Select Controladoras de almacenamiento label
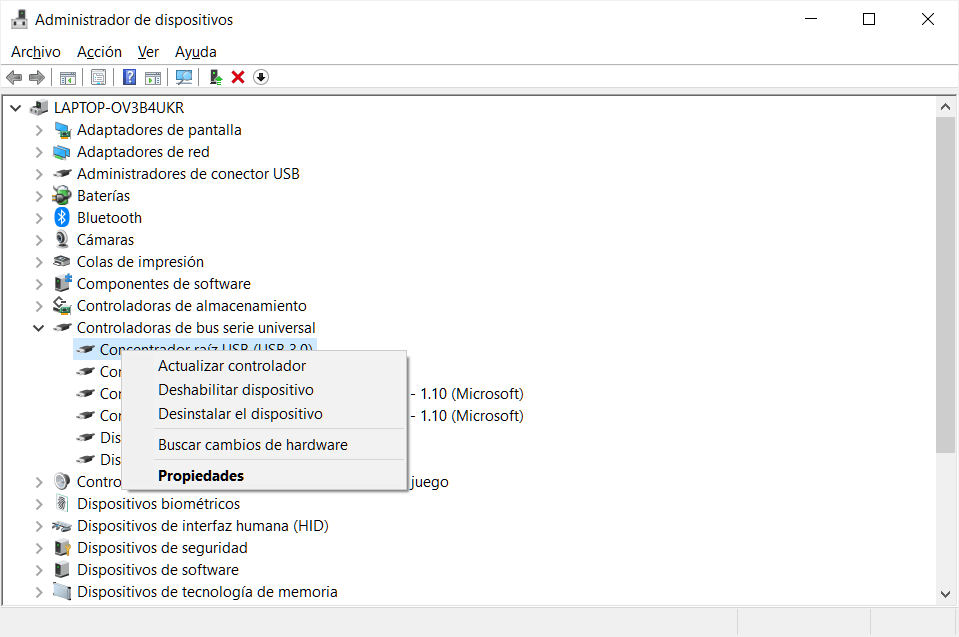This screenshot has height=637, width=959. 191,306
